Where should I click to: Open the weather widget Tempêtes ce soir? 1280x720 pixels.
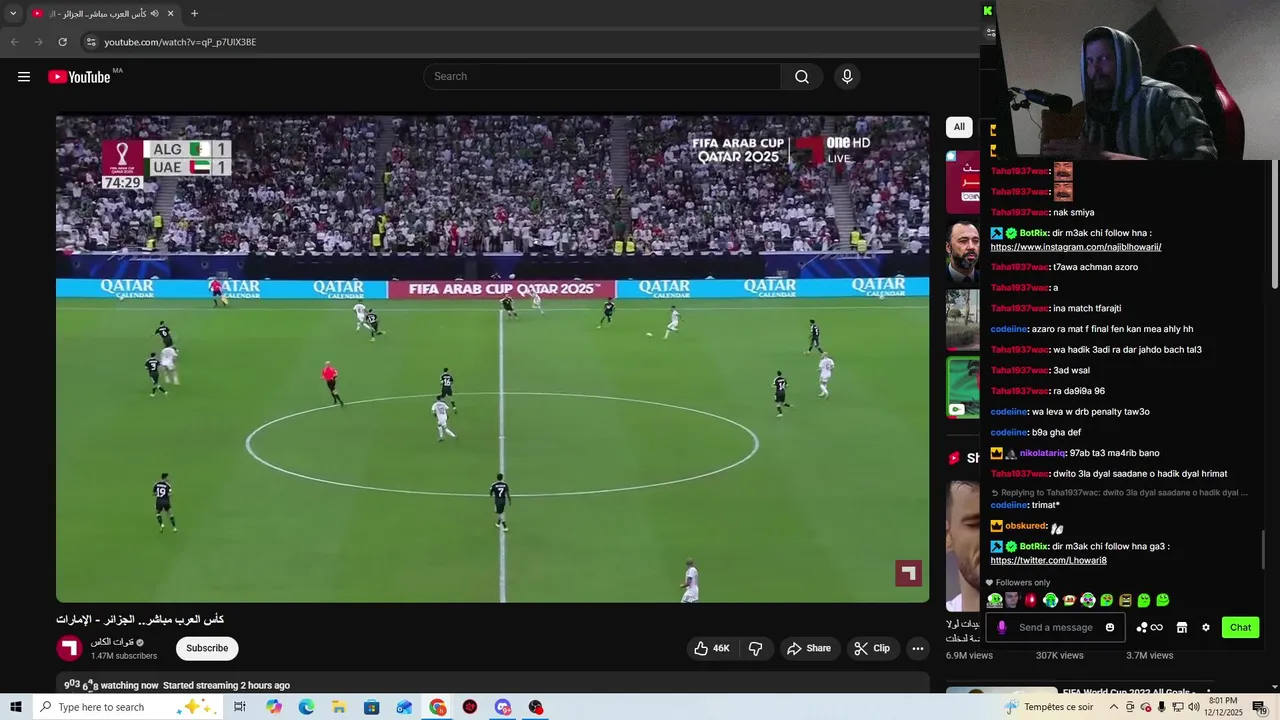[1049, 707]
